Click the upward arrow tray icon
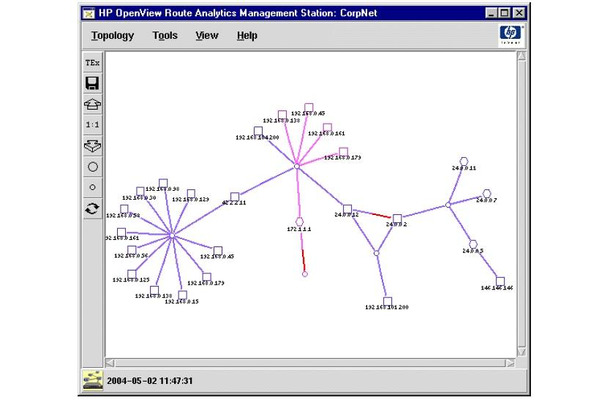The height and width of the screenshot is (400, 610). pyautogui.click(x=92, y=104)
